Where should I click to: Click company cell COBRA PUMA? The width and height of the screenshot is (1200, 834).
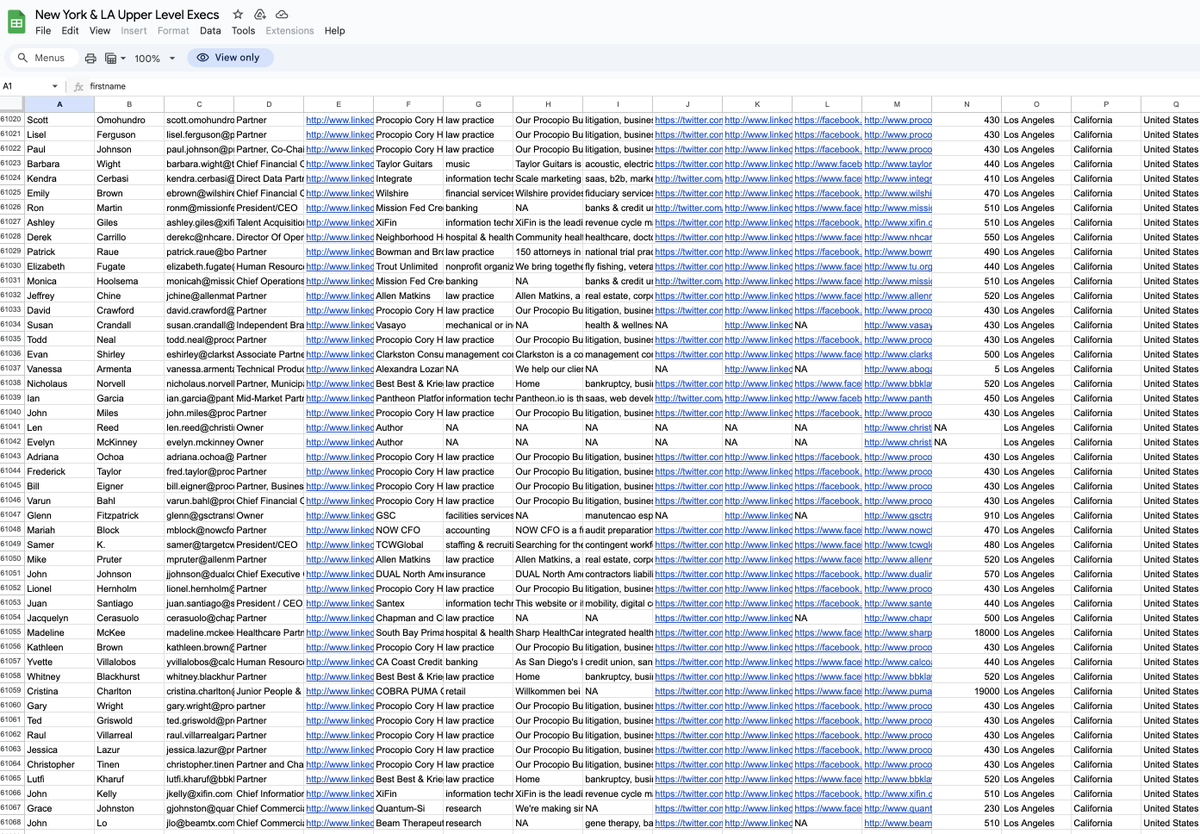[x=409, y=691]
